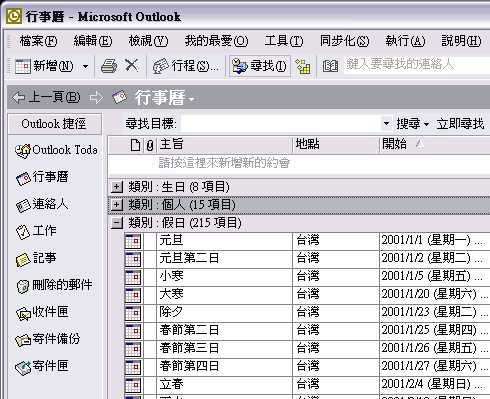Click the 尋找目標 search text field
Image resolution: width=490 pixels, height=399 pixels.
point(281,124)
